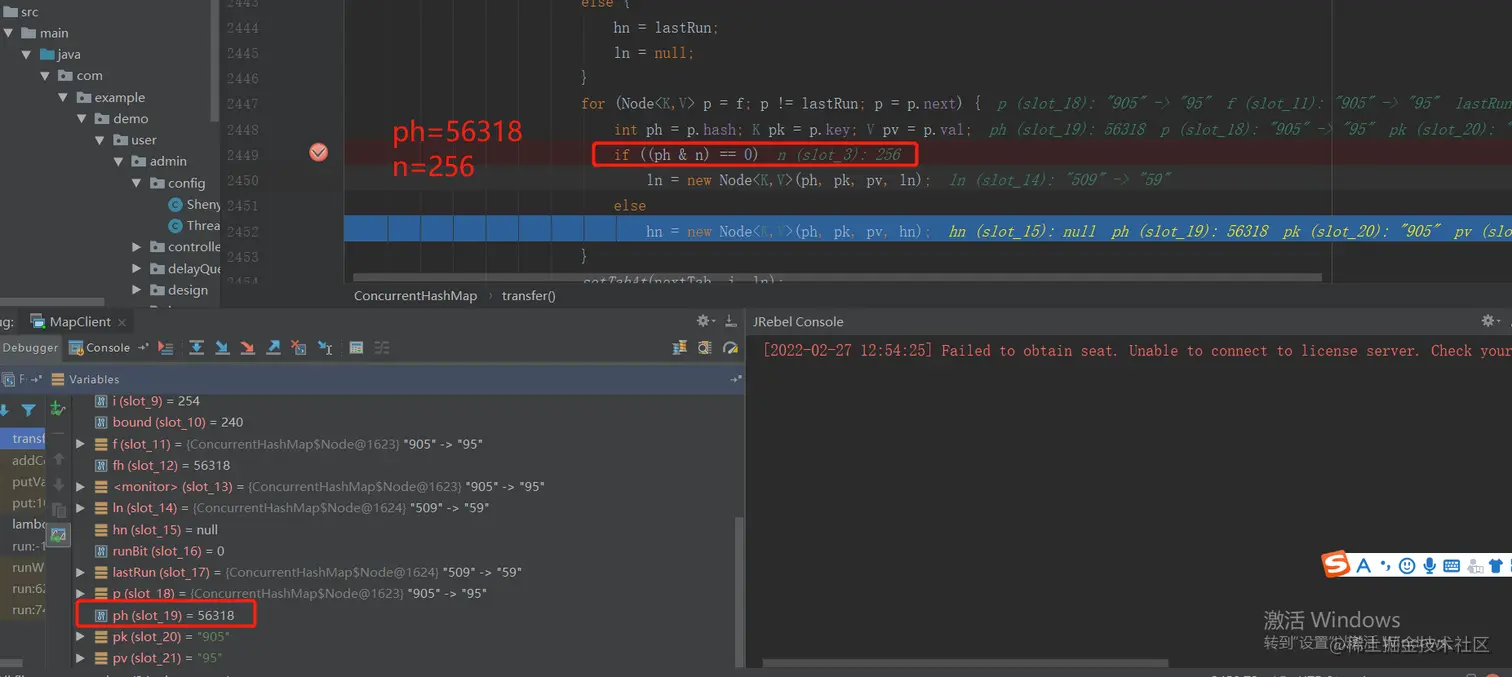Click the breakpoint marker on line 2449
Viewport: 1512px width, 677px height.
pyautogui.click(x=318, y=152)
